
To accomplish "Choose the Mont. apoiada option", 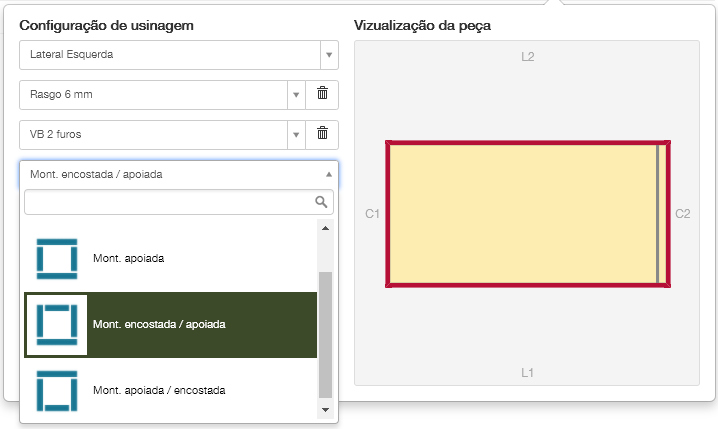I will tap(170, 259).
